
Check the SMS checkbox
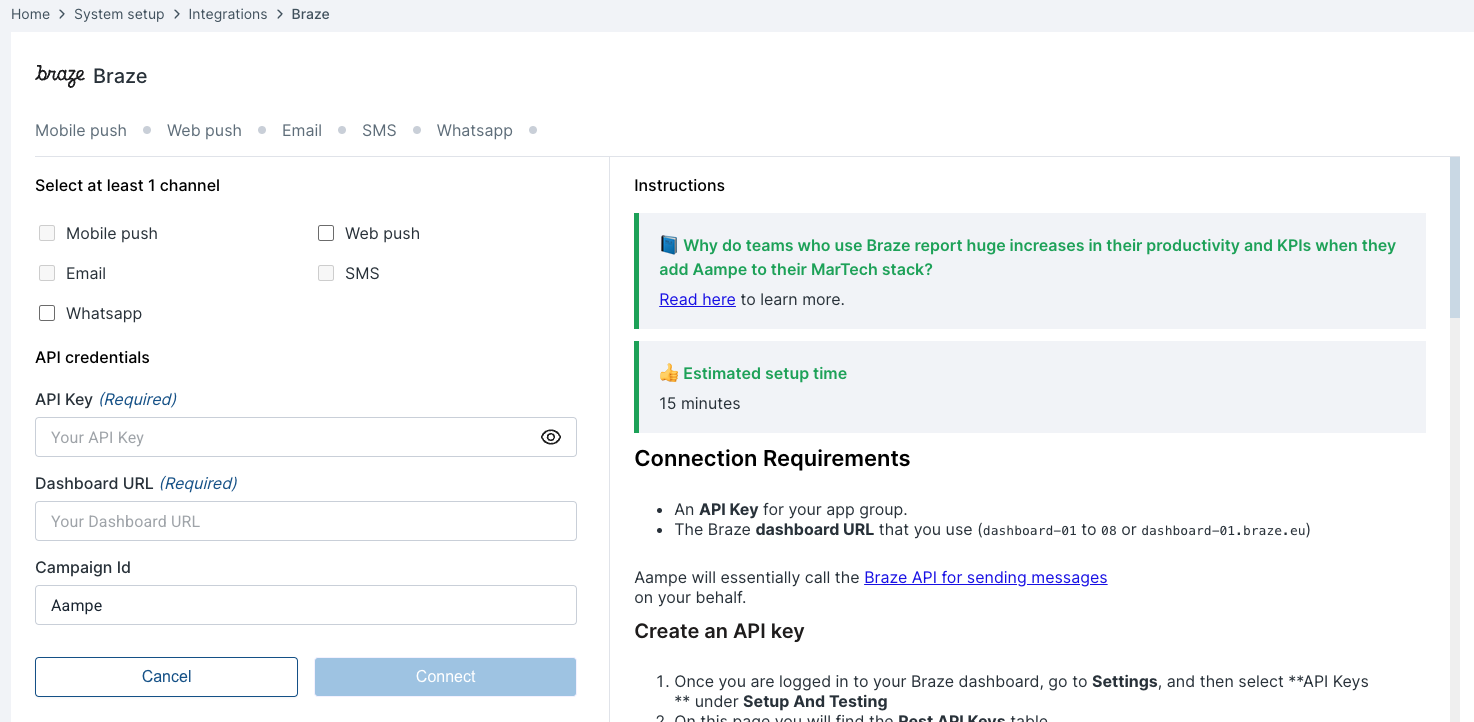tap(326, 273)
